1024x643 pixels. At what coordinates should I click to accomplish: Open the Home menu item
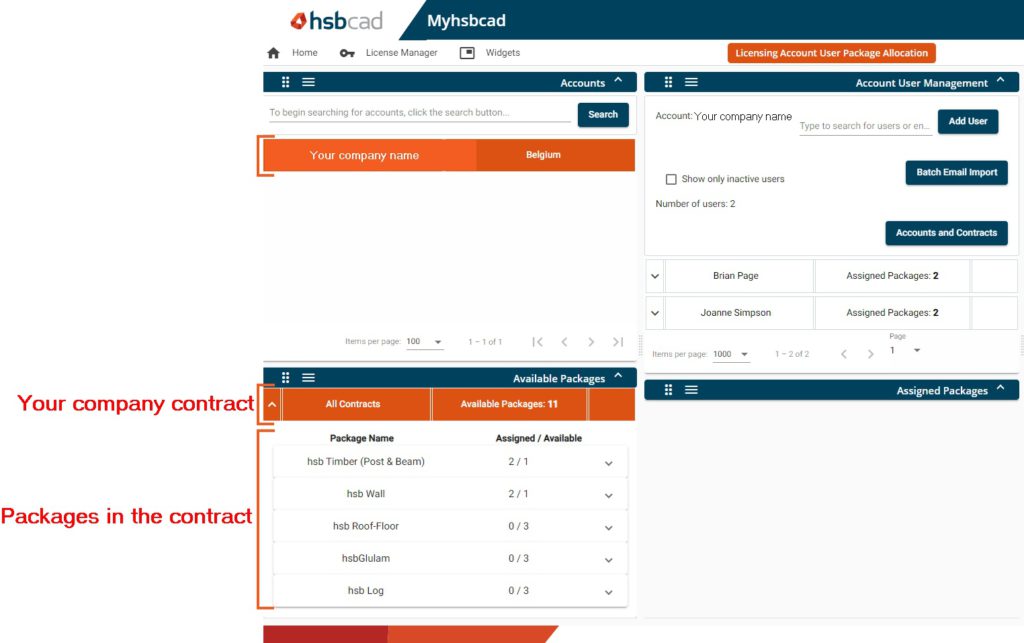pyautogui.click(x=305, y=53)
